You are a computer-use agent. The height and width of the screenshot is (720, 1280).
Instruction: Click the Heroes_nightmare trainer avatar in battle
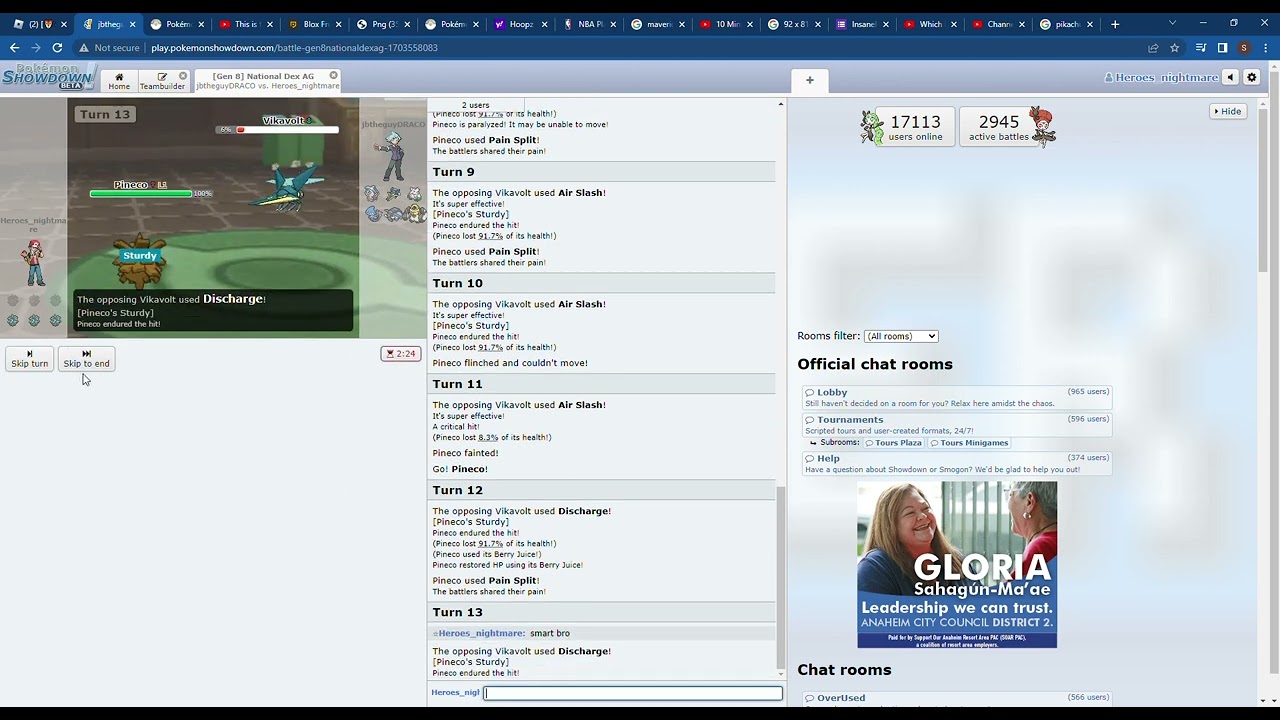[x=34, y=262]
